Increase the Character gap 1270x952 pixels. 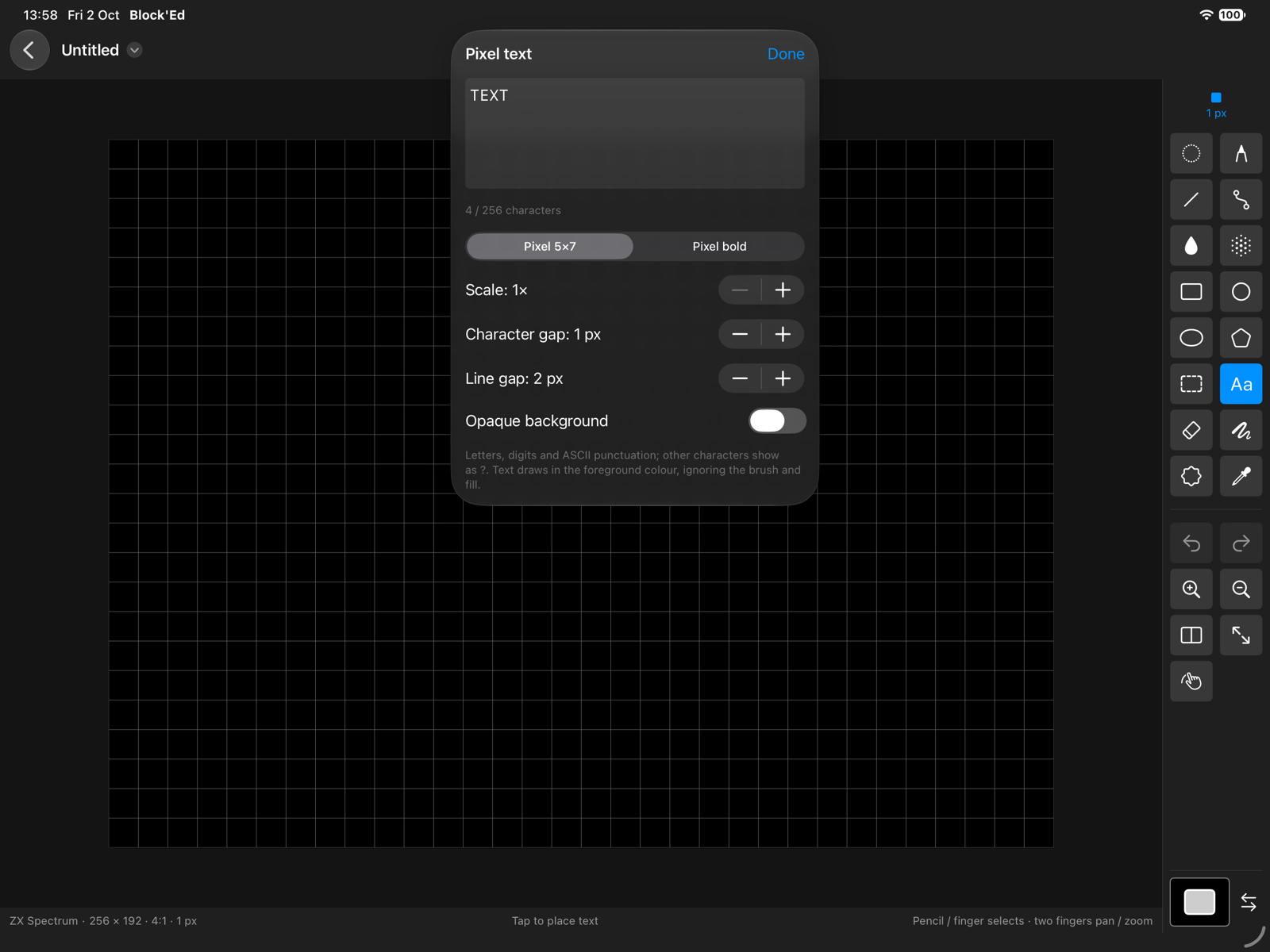point(783,335)
